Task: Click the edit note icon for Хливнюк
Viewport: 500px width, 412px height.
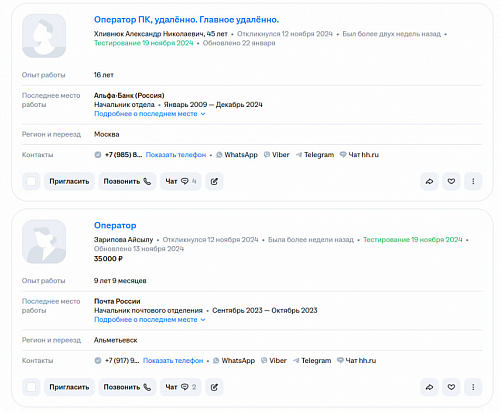Action: coord(214,181)
